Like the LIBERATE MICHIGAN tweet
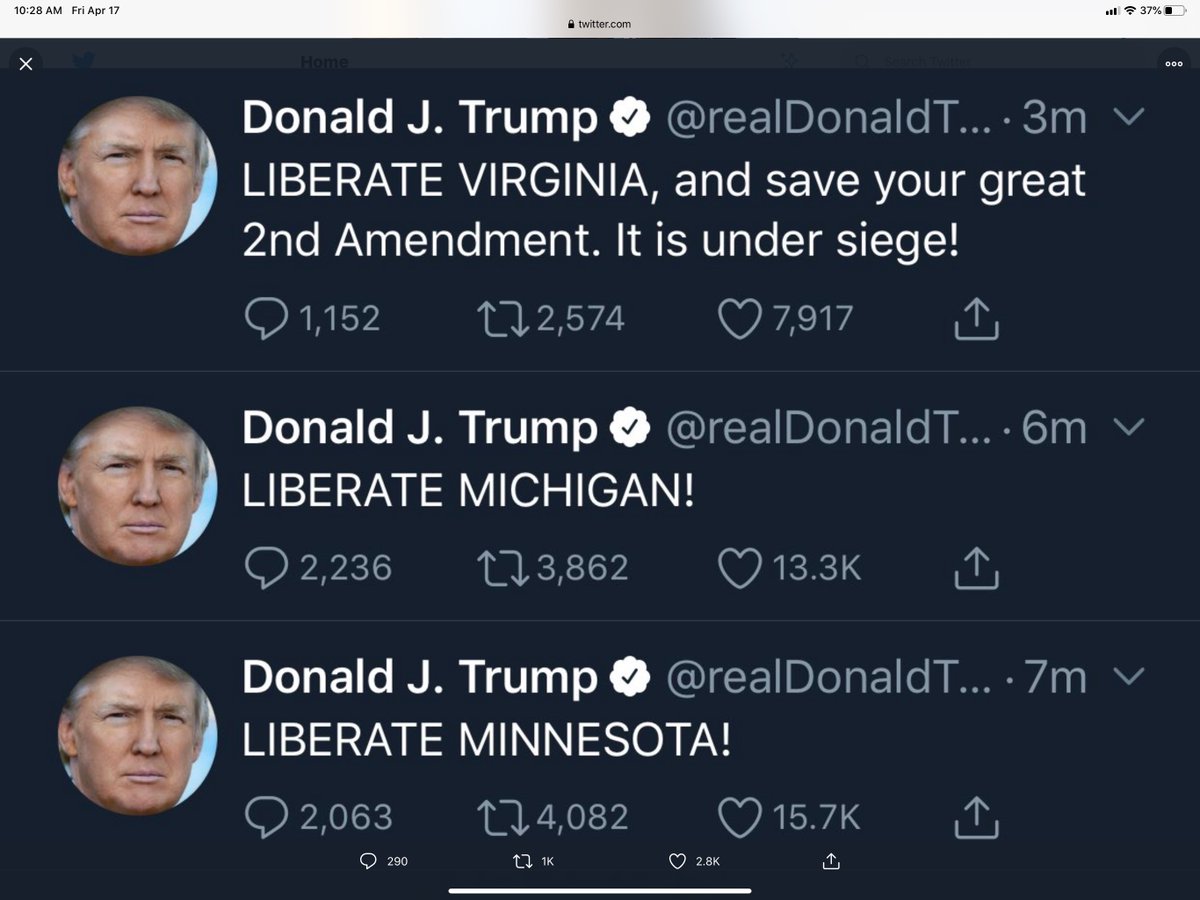The width and height of the screenshot is (1200, 900). (740, 568)
